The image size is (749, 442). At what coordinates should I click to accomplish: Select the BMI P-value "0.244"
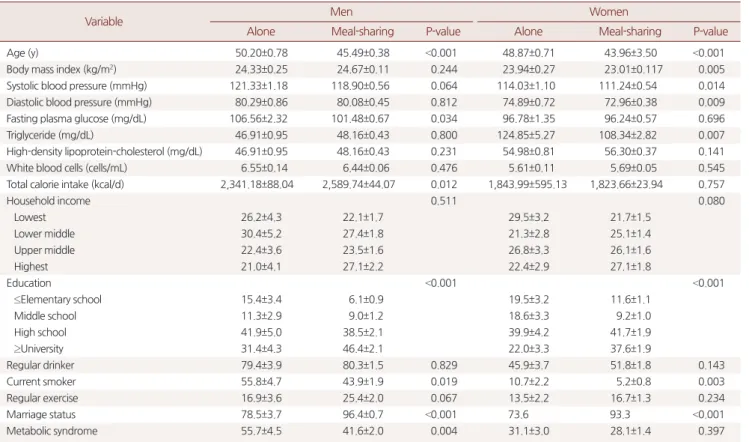[x=444, y=69]
